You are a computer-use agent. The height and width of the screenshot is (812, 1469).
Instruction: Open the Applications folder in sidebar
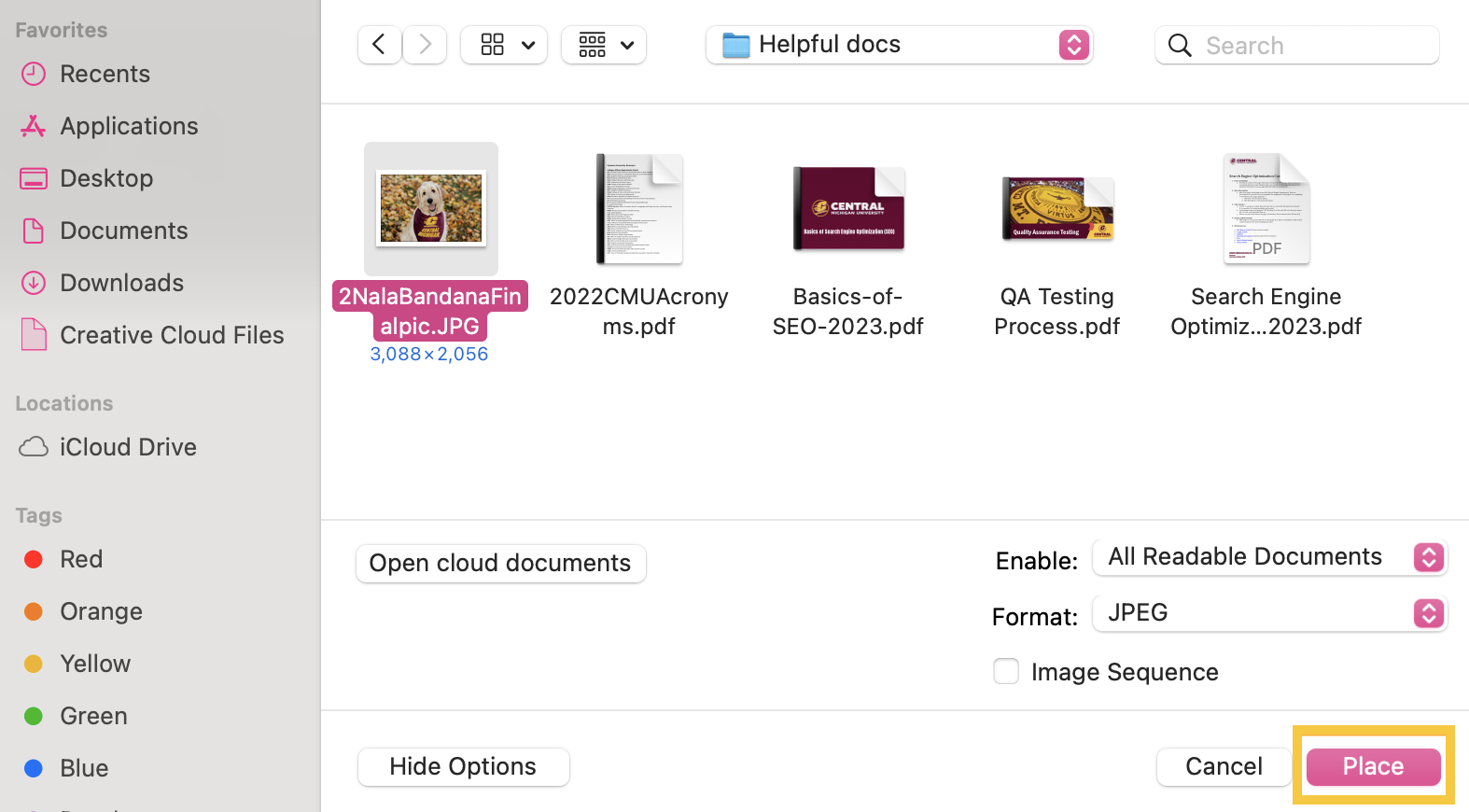click(x=129, y=126)
